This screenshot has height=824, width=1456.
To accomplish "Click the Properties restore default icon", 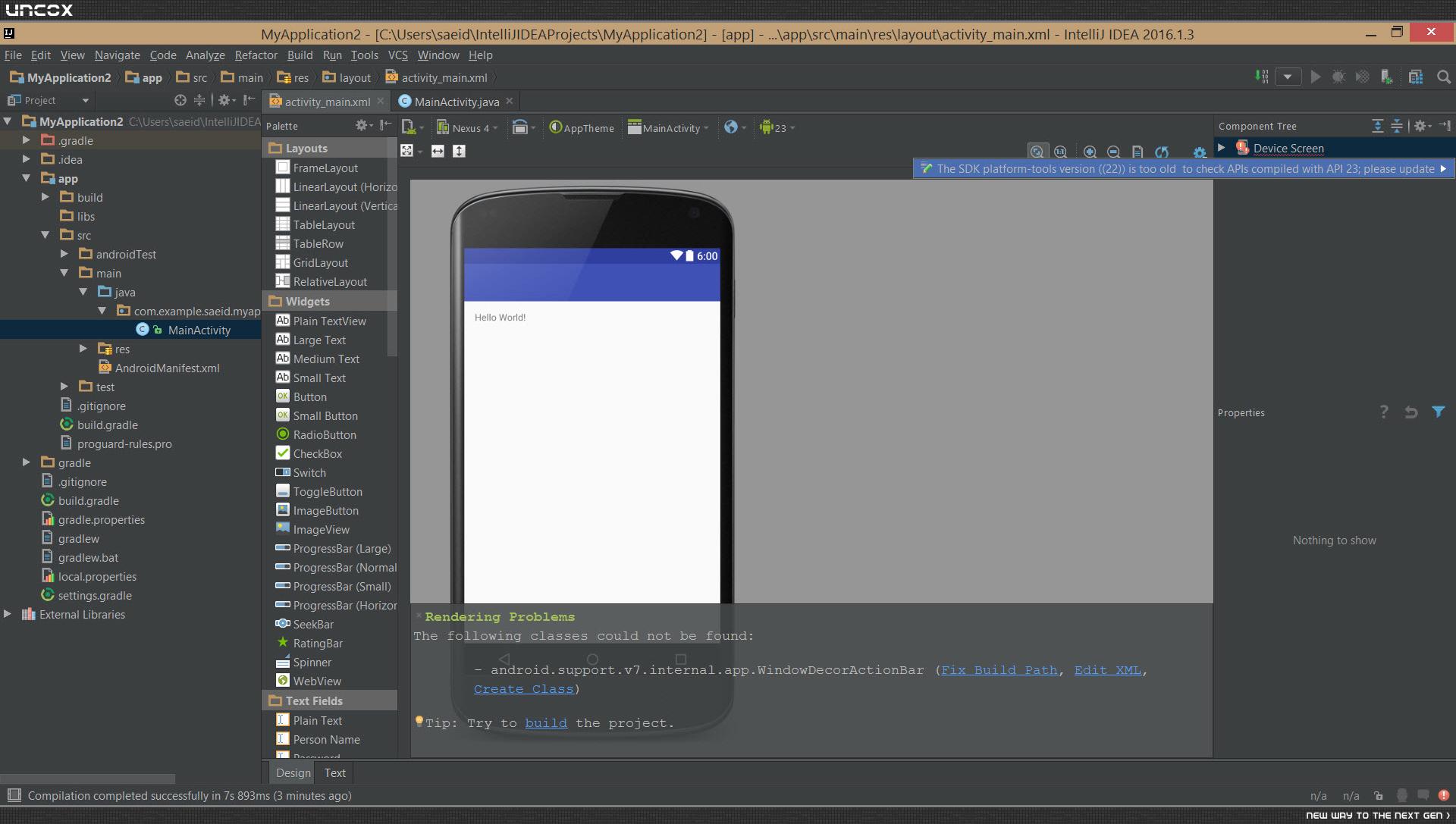I will 1411,412.
